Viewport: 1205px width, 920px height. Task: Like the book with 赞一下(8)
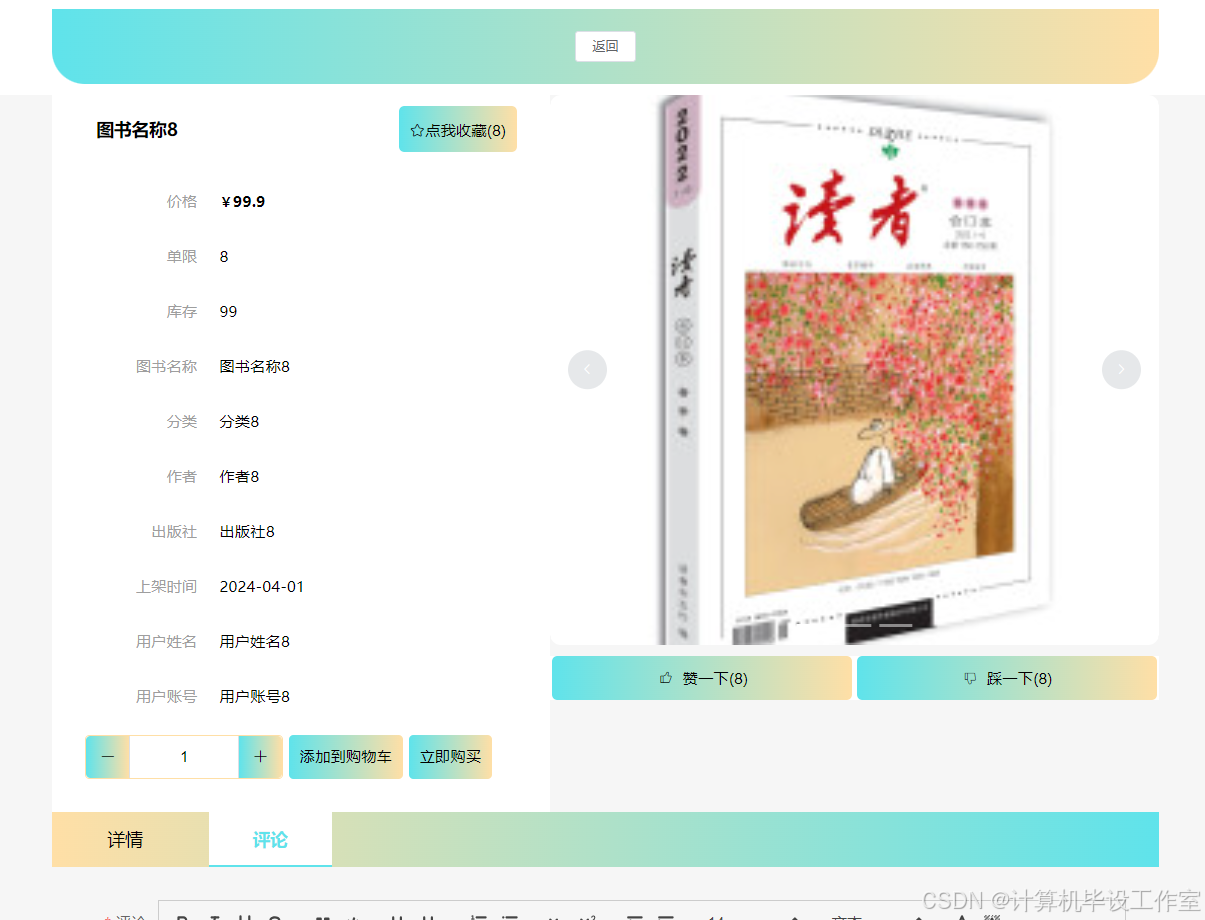[x=702, y=678]
